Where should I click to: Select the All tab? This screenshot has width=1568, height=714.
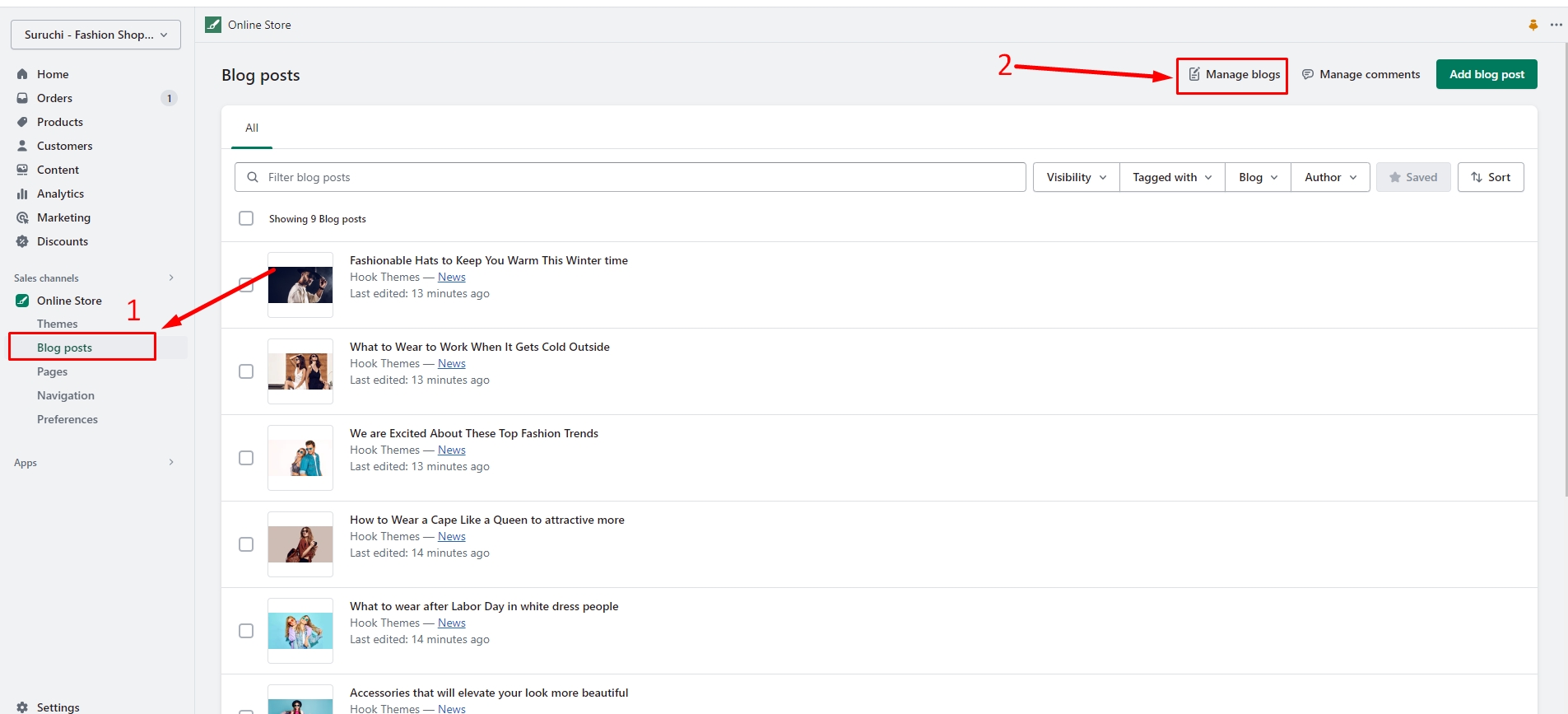click(x=252, y=128)
